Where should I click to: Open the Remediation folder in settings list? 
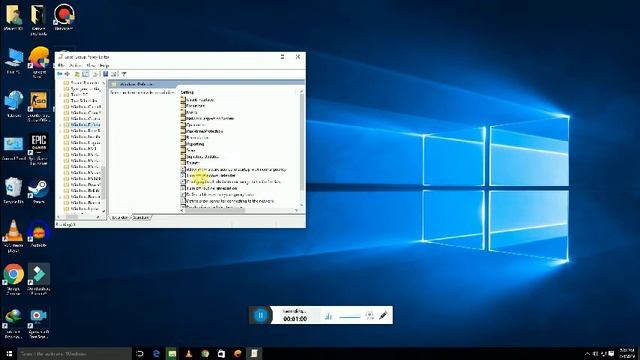[x=195, y=138]
